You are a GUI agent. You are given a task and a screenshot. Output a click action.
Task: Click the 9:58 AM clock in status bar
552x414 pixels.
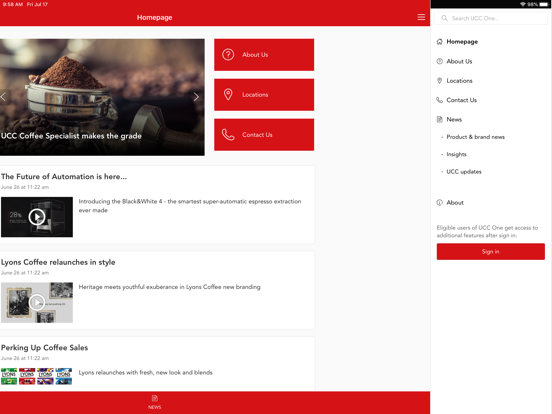[13, 4]
